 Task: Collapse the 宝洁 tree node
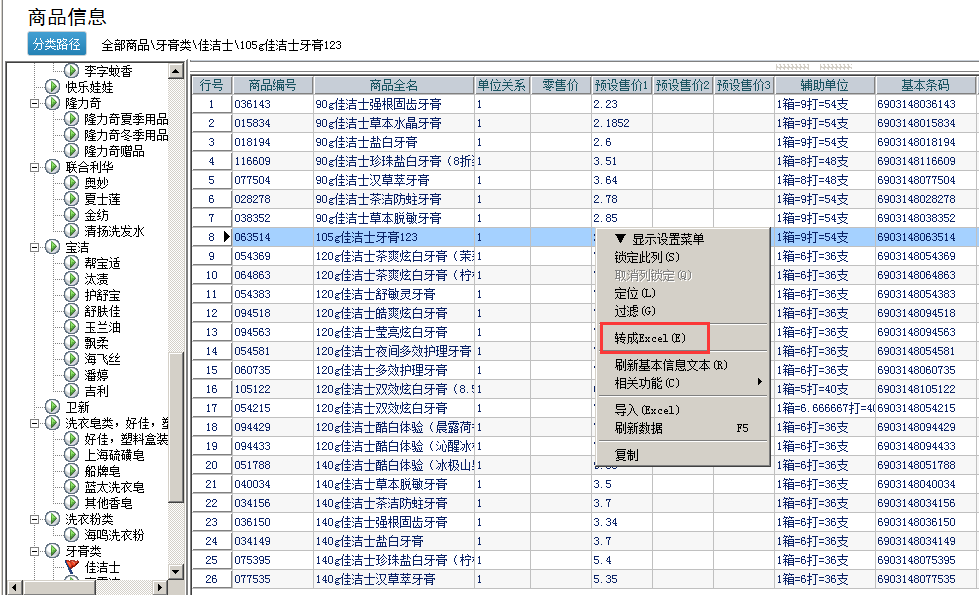click(x=35, y=247)
